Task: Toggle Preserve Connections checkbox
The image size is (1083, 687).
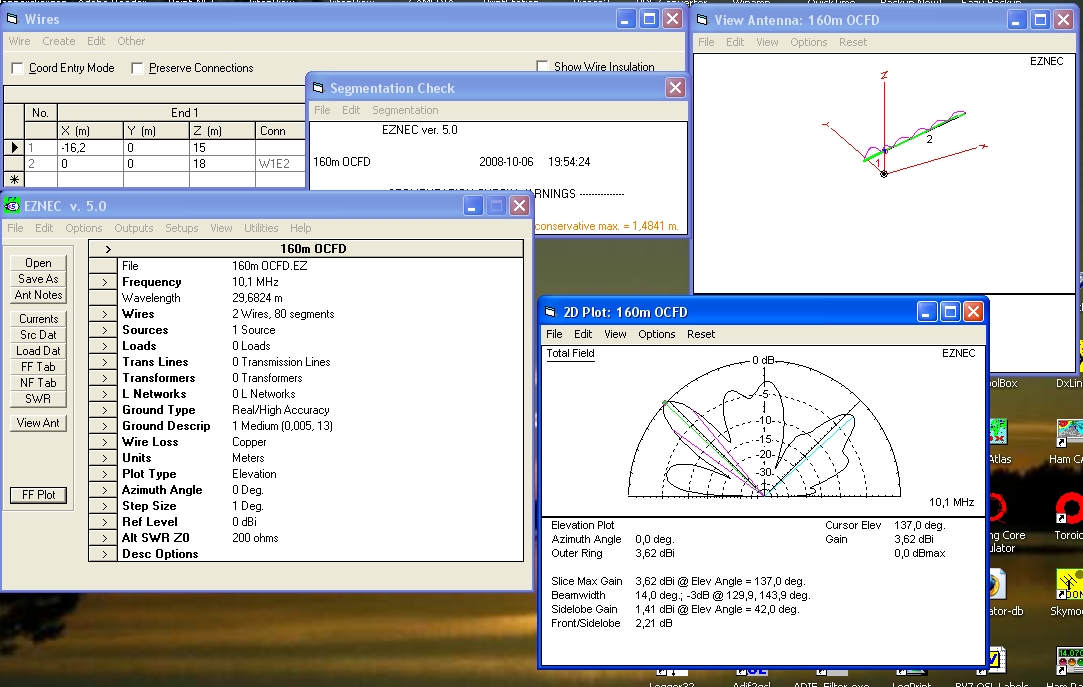Action: [137, 68]
